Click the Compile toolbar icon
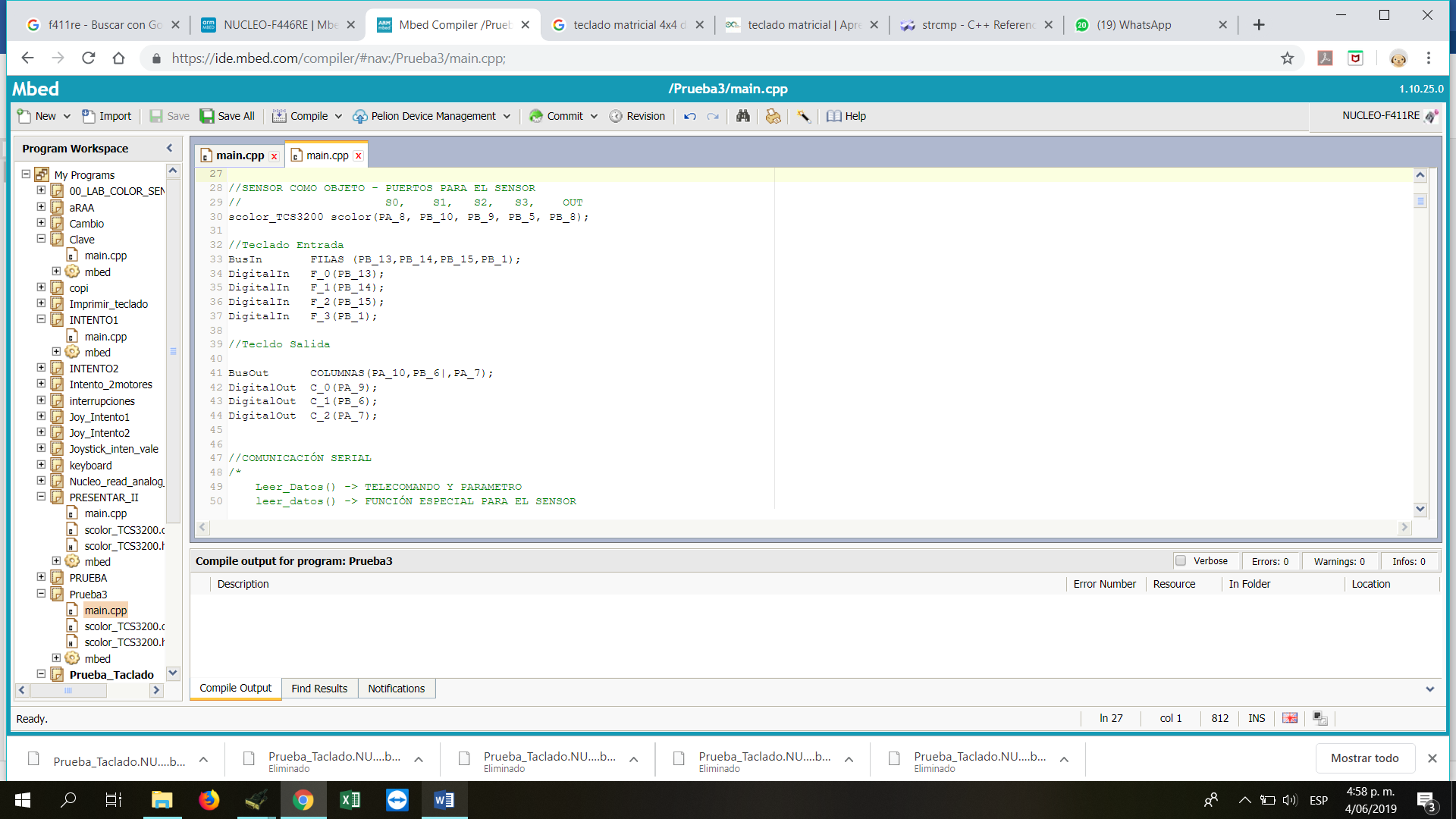 [279, 116]
